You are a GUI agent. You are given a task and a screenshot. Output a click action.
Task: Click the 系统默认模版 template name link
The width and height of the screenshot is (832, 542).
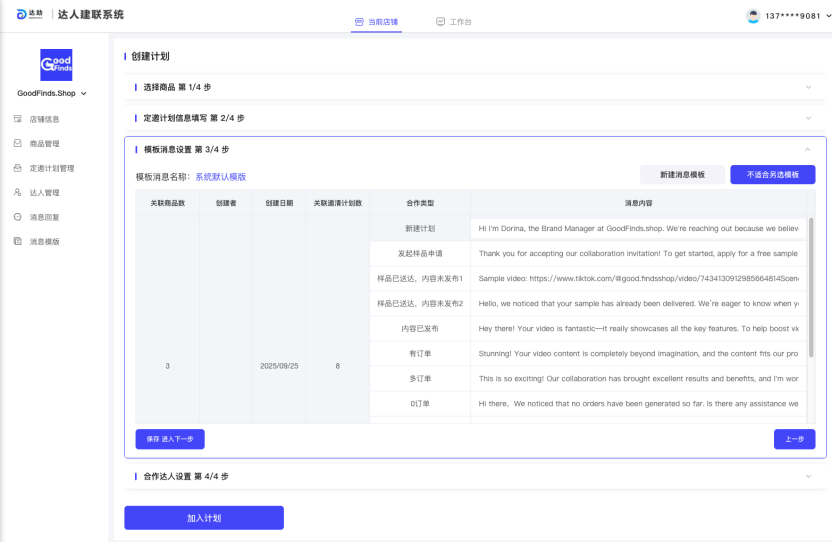coord(220,177)
